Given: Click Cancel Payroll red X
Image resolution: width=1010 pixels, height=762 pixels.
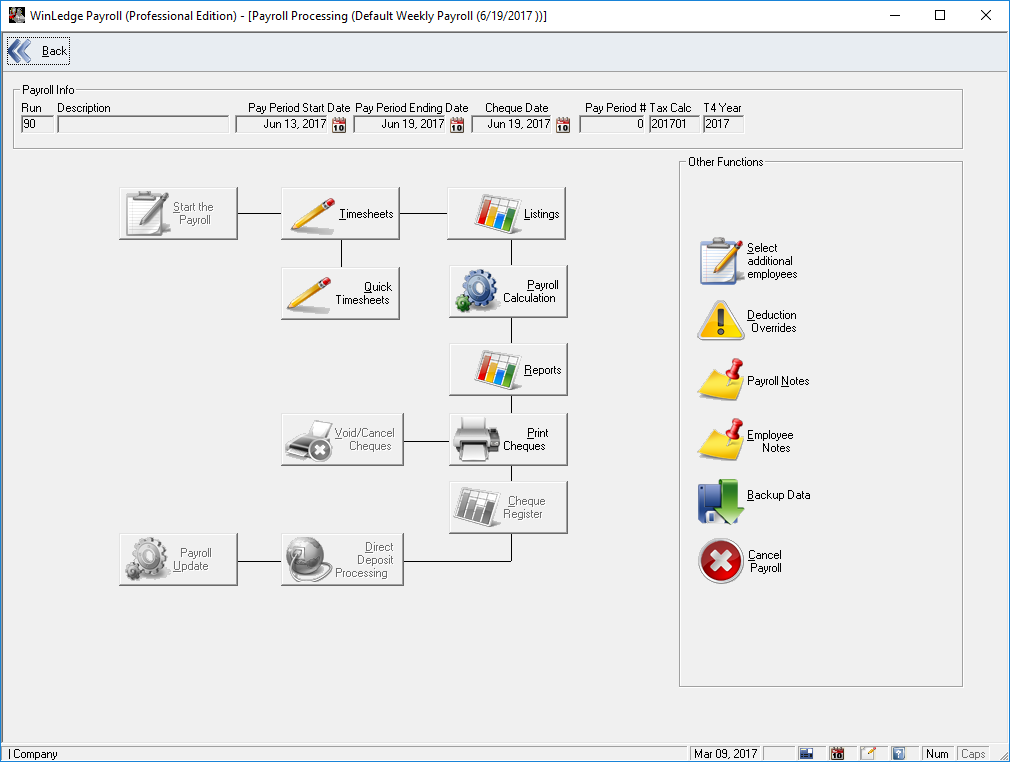Looking at the screenshot, I should point(721,561).
